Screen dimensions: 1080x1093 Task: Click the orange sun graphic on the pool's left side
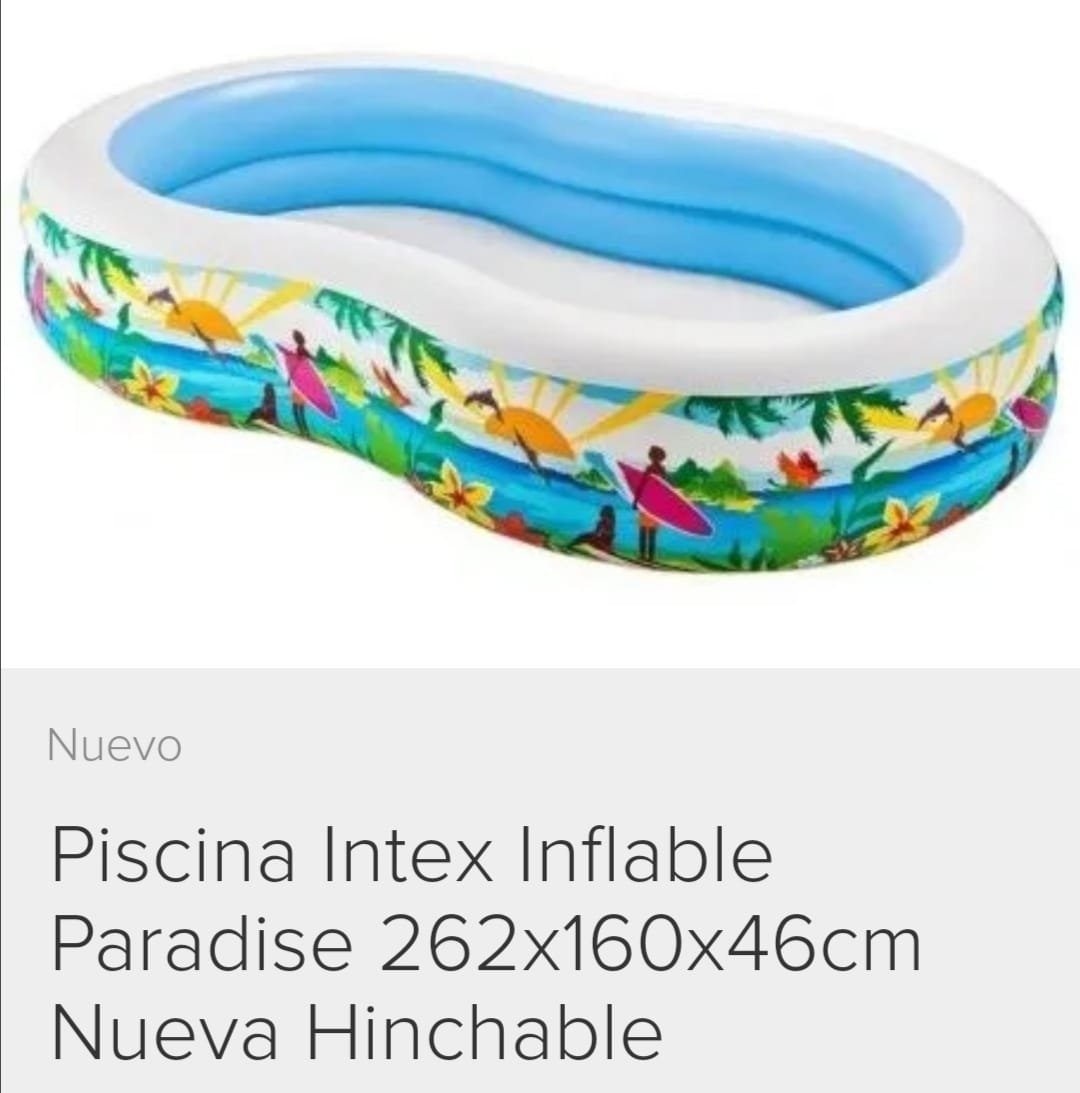[204, 319]
